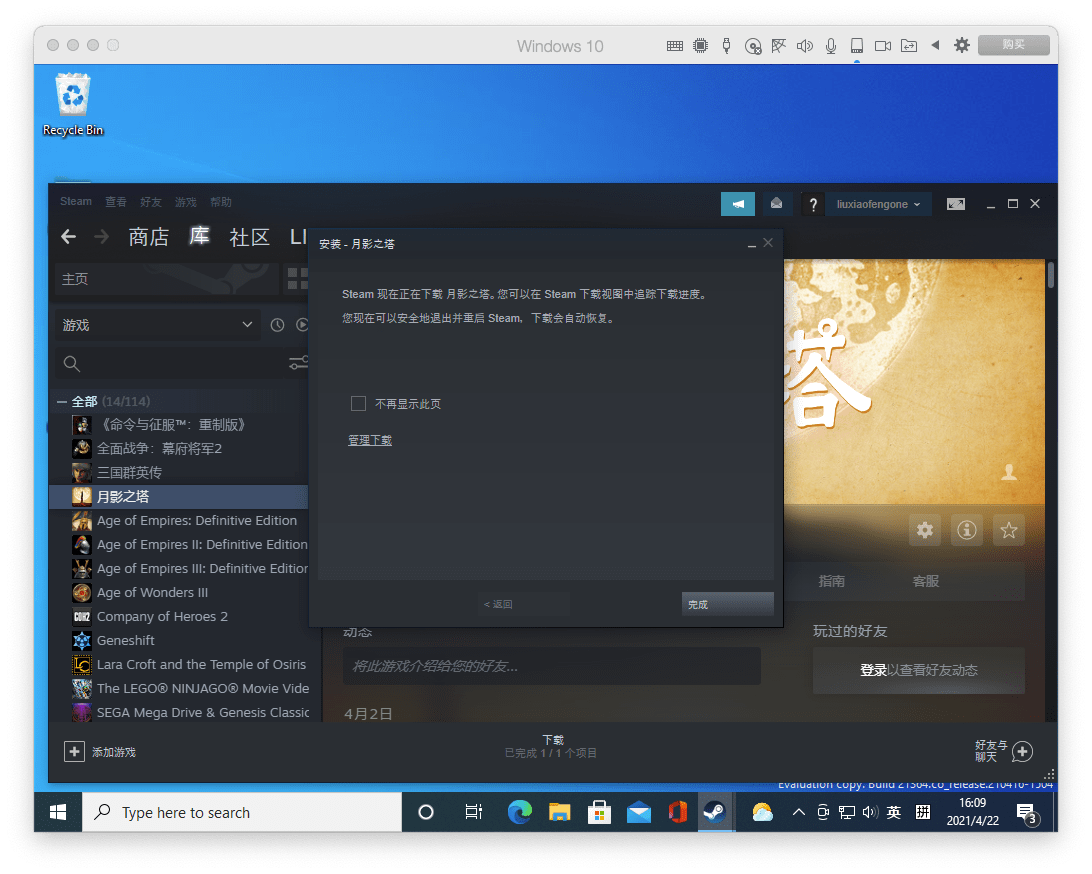Collapse the 全部 games category
Screen dimensions: 1092x874
click(x=62, y=402)
